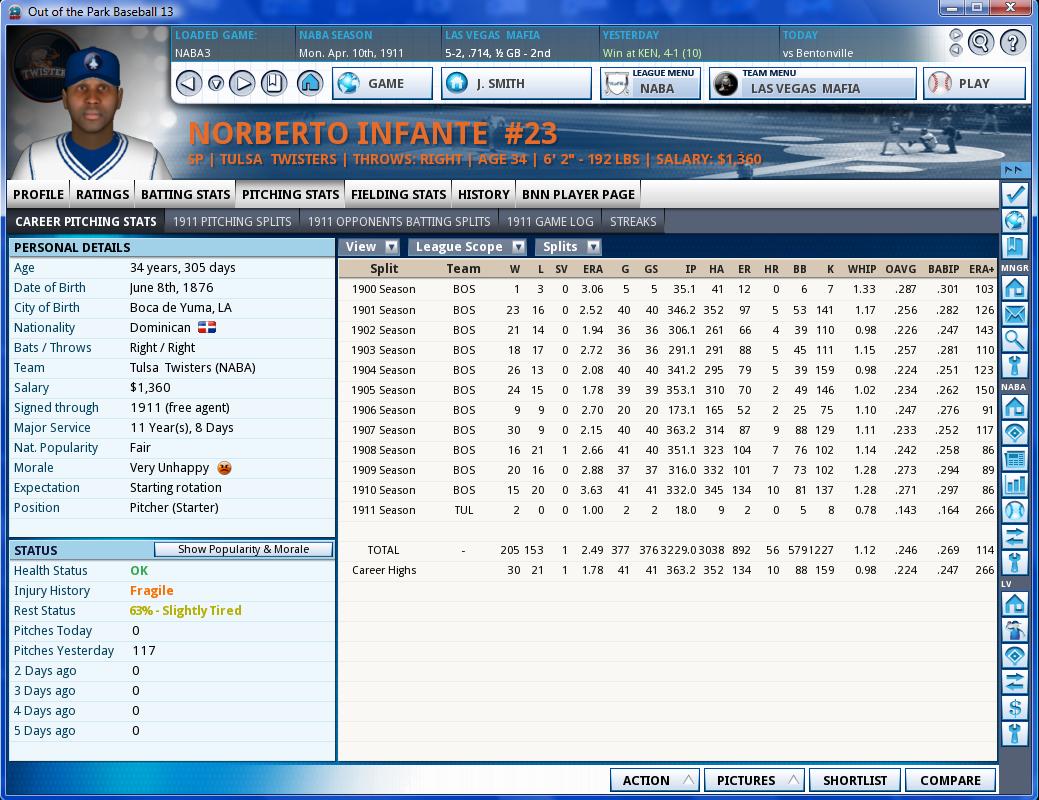The image size is (1039, 800).
Task: Go back with the left arrow navigation button
Action: click(189, 84)
